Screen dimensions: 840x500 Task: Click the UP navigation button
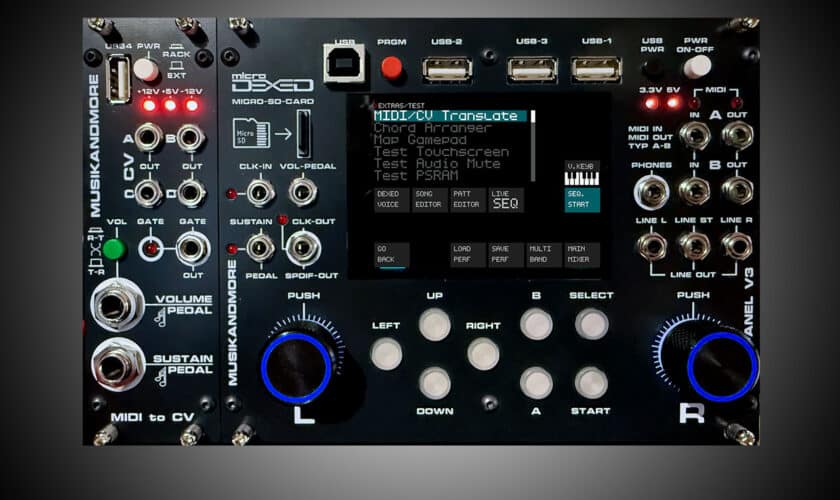tap(434, 325)
